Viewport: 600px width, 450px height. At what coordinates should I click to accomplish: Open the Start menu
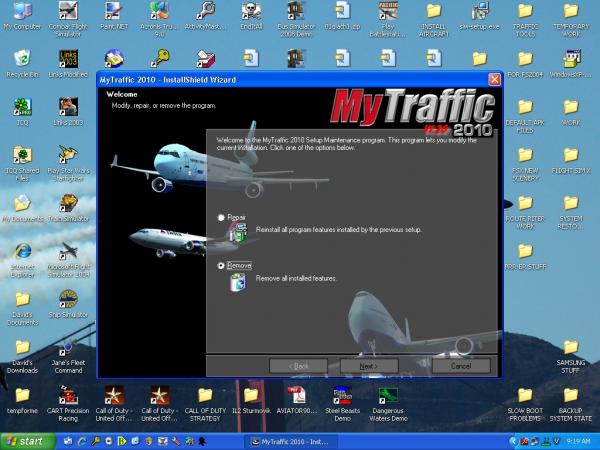[x=27, y=441]
